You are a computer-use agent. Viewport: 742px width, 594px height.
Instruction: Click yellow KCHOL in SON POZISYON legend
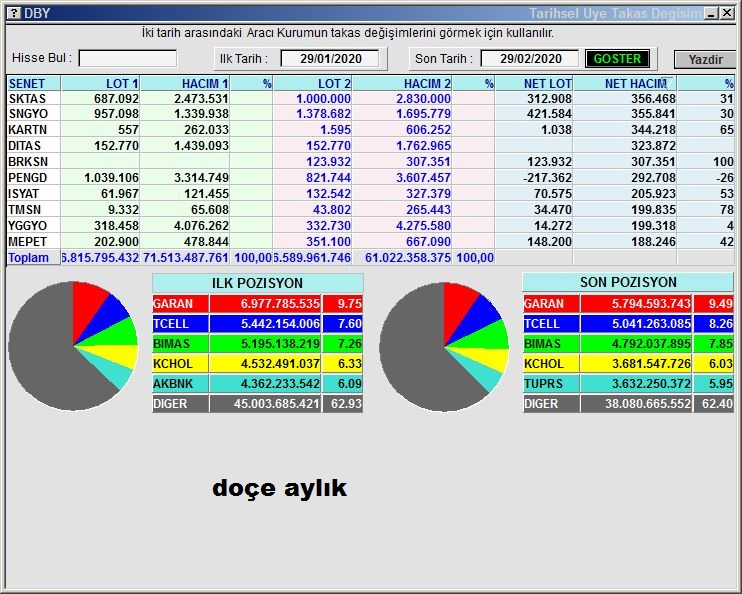coord(551,363)
